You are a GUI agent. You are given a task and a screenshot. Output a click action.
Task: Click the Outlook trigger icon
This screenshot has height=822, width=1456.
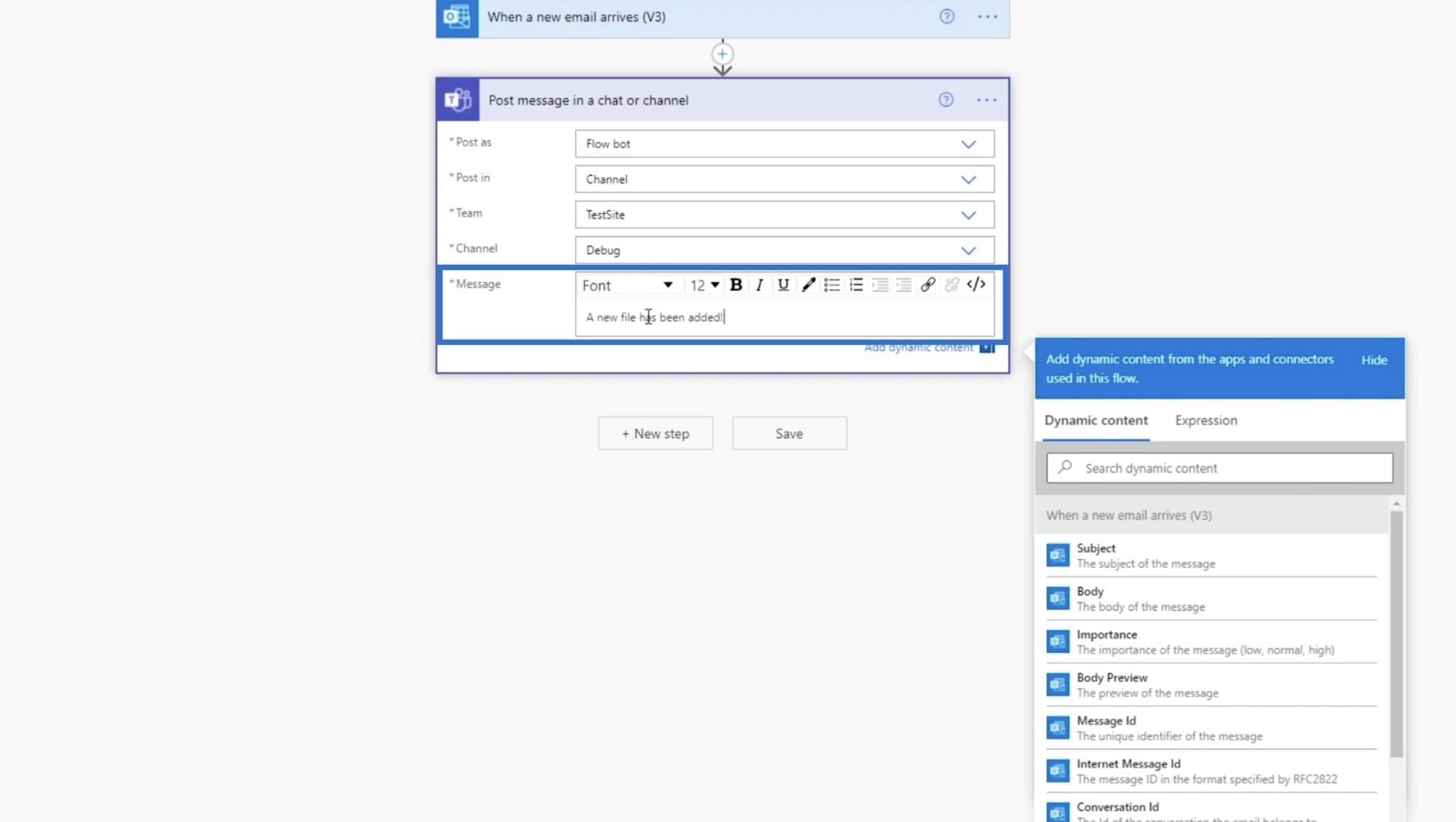tap(457, 17)
